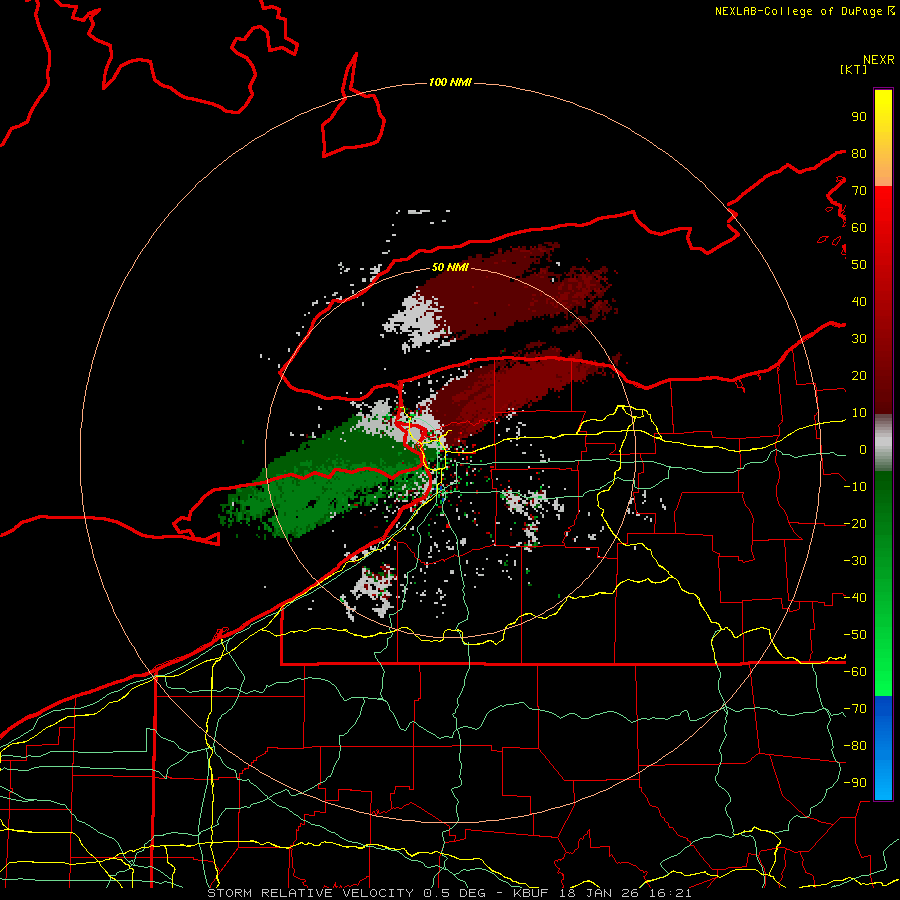Viewport: 900px width, 900px height.
Task: Click the -70 value on the velocity scale
Action: pos(855,709)
